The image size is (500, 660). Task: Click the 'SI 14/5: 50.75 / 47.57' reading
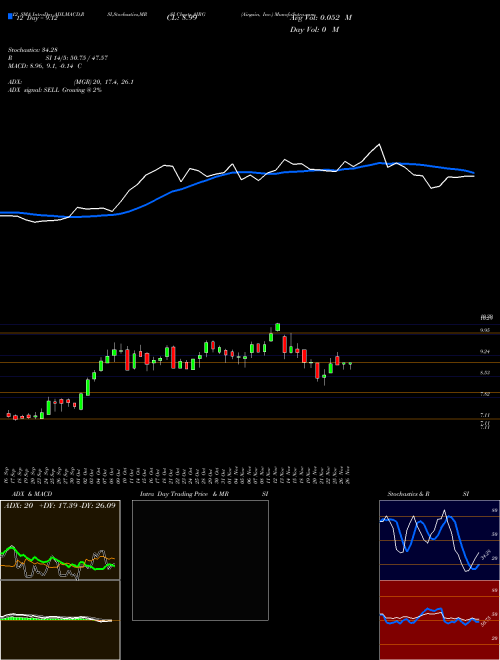point(77,58)
